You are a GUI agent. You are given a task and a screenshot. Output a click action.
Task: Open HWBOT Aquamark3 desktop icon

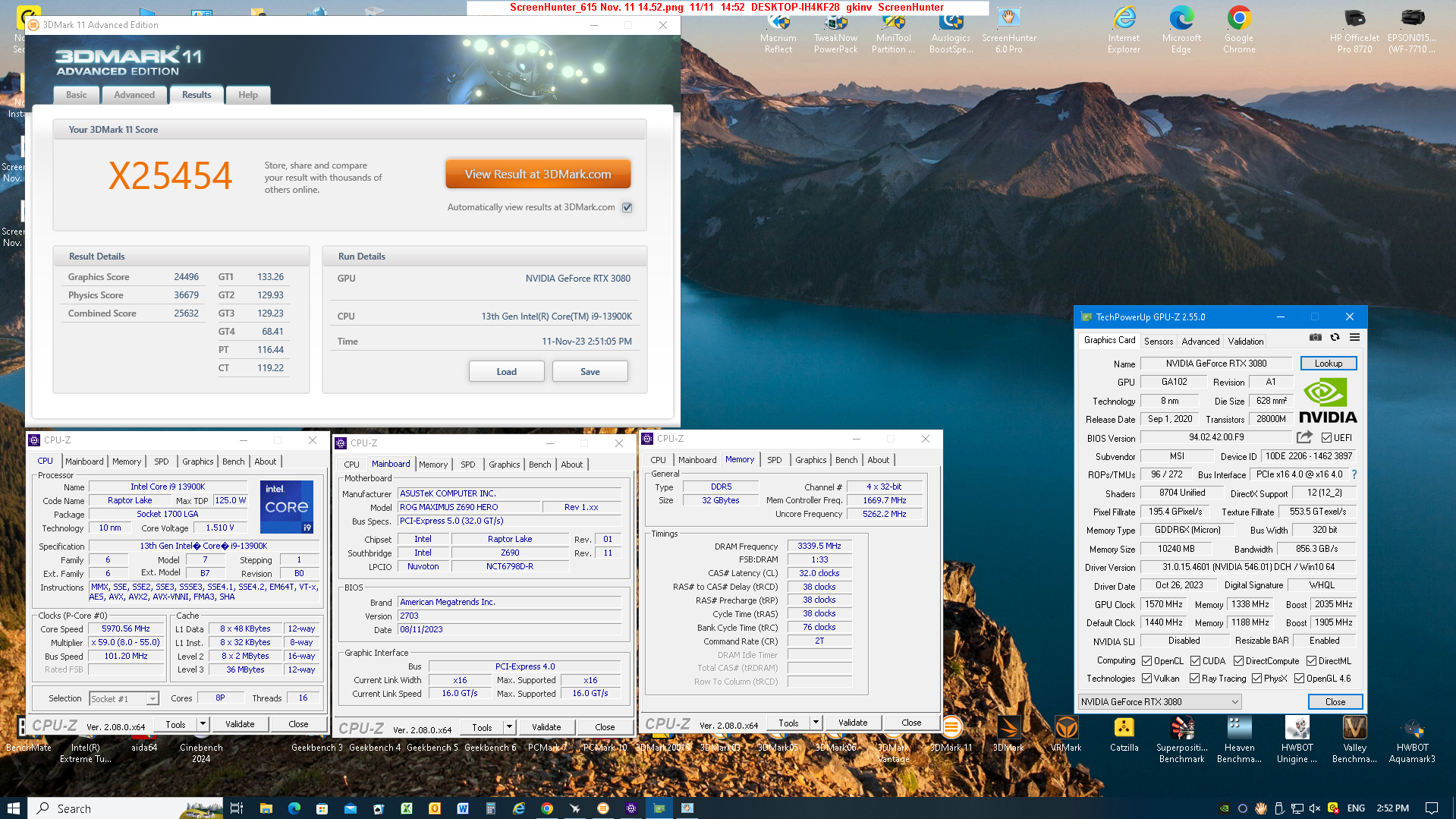pos(1412,739)
